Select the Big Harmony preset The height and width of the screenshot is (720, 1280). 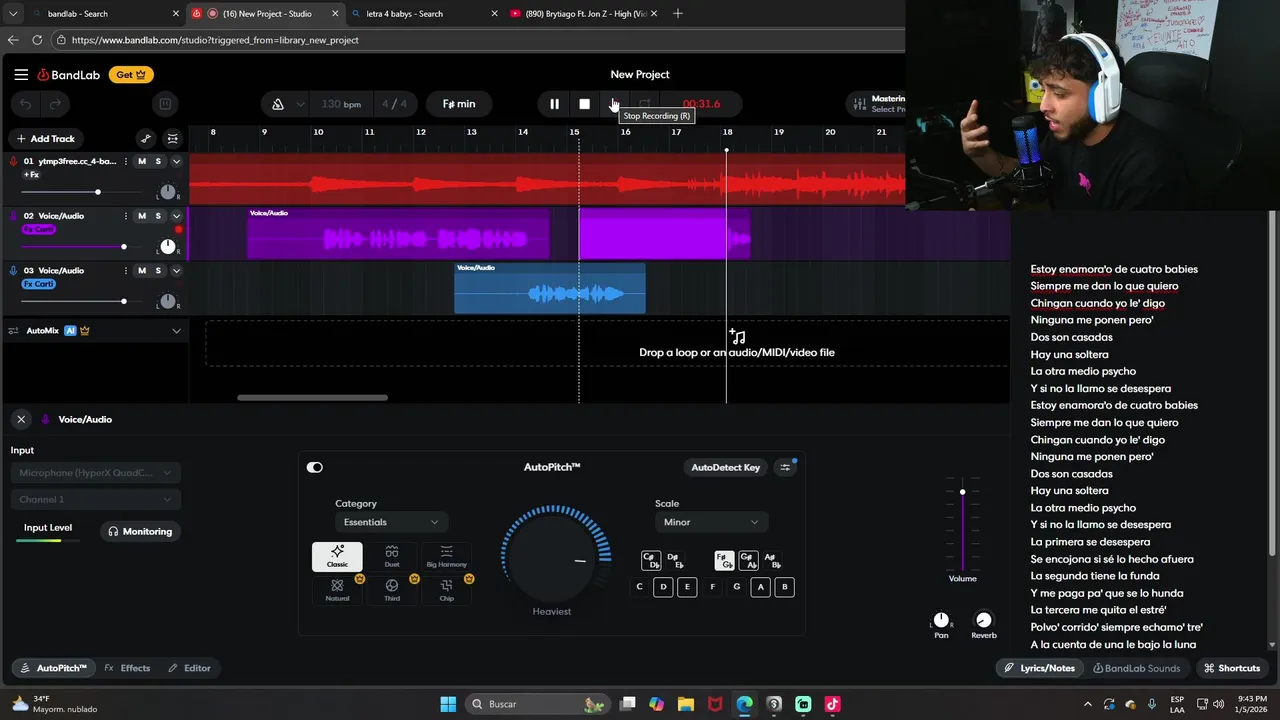click(446, 557)
